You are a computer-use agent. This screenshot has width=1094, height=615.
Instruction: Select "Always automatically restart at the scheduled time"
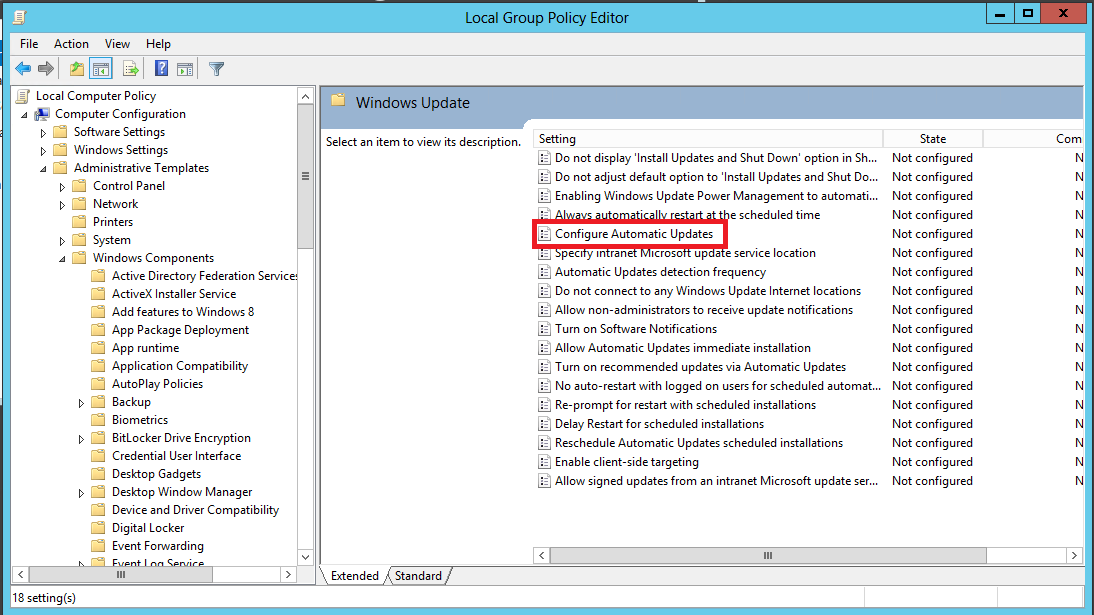pos(687,215)
